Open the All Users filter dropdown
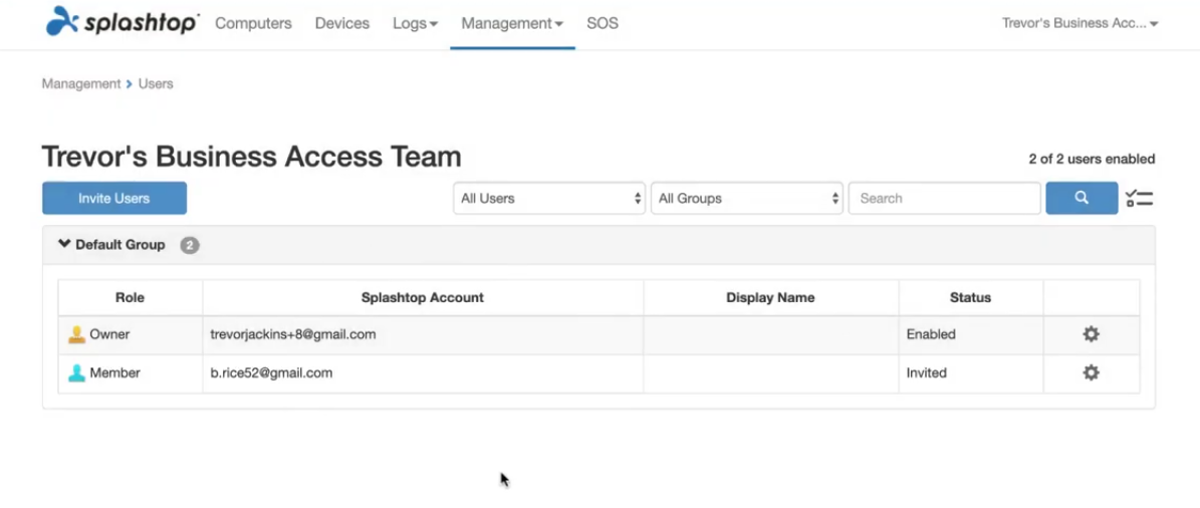This screenshot has height=508, width=1200. [x=549, y=198]
